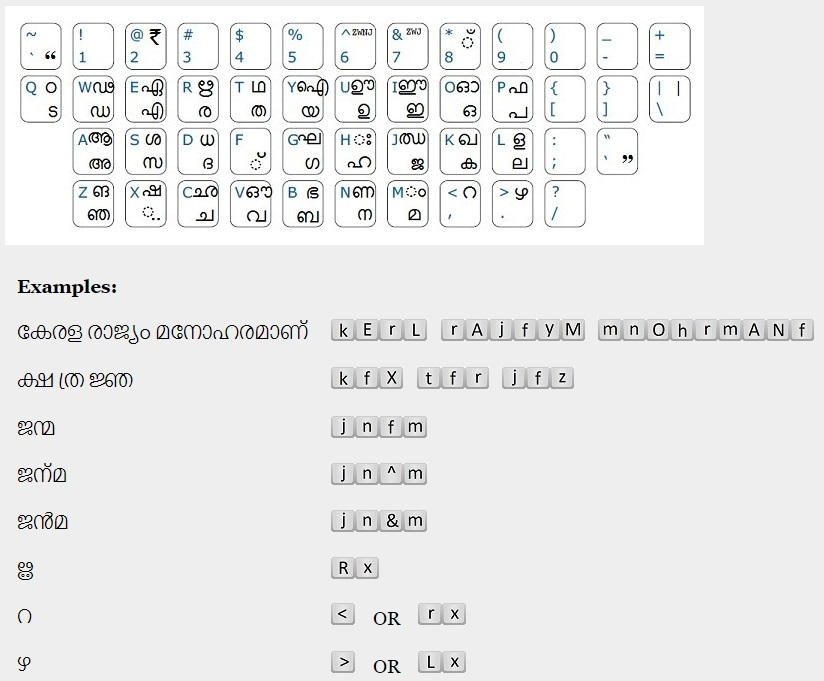Click the standalone > example key
This screenshot has height=681, width=824.
pyautogui.click(x=343, y=662)
